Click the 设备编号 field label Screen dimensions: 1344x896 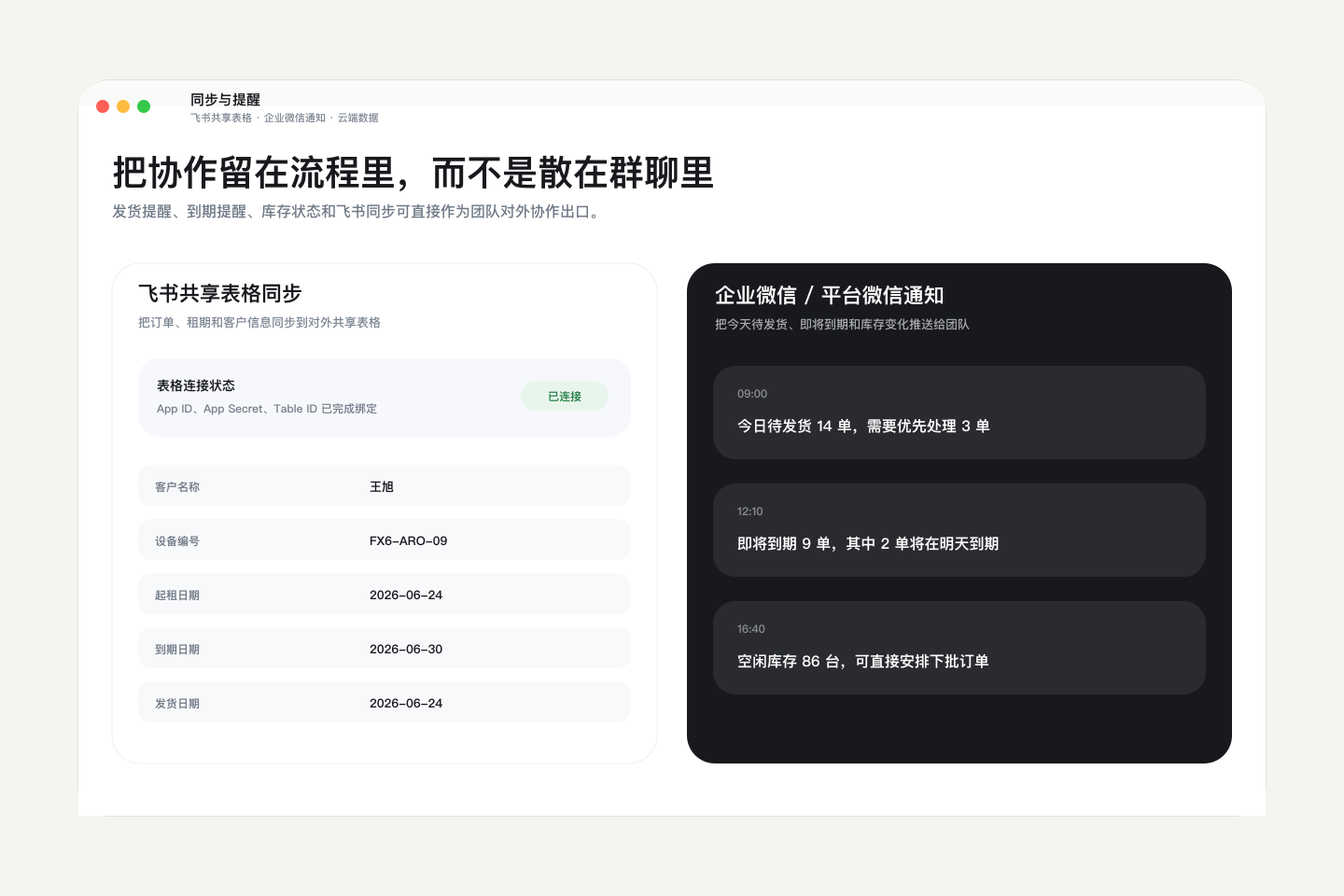click(x=177, y=541)
